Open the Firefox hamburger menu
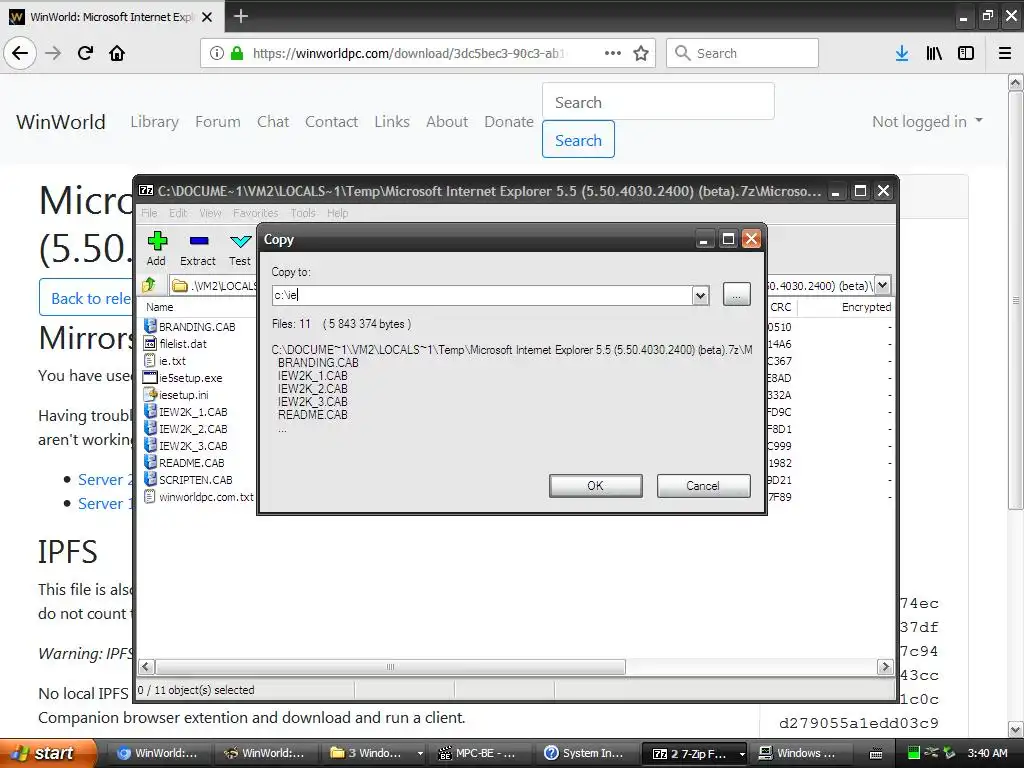Screen dimensions: 1024x768 point(1005,53)
